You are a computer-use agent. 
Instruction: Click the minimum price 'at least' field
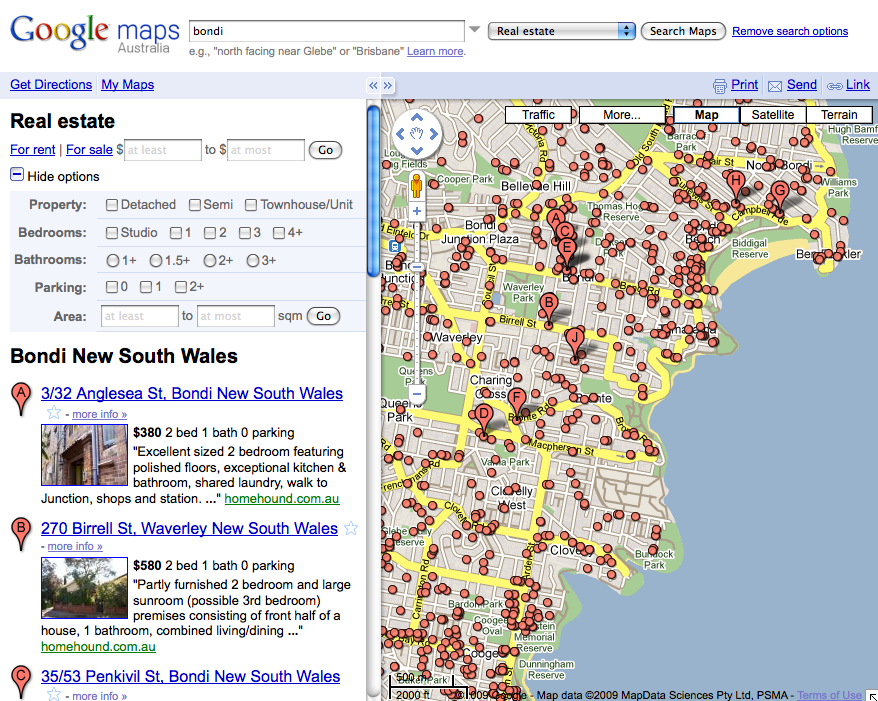[x=162, y=150]
